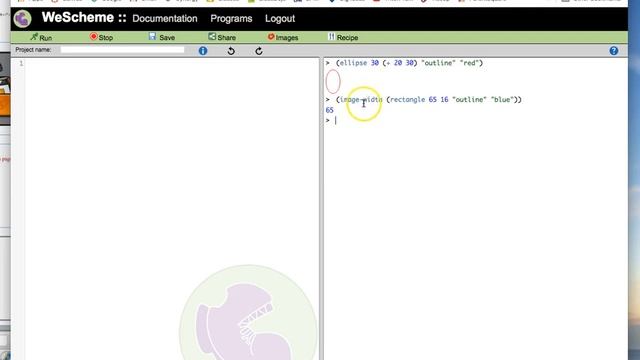Run the program

click(x=41, y=37)
